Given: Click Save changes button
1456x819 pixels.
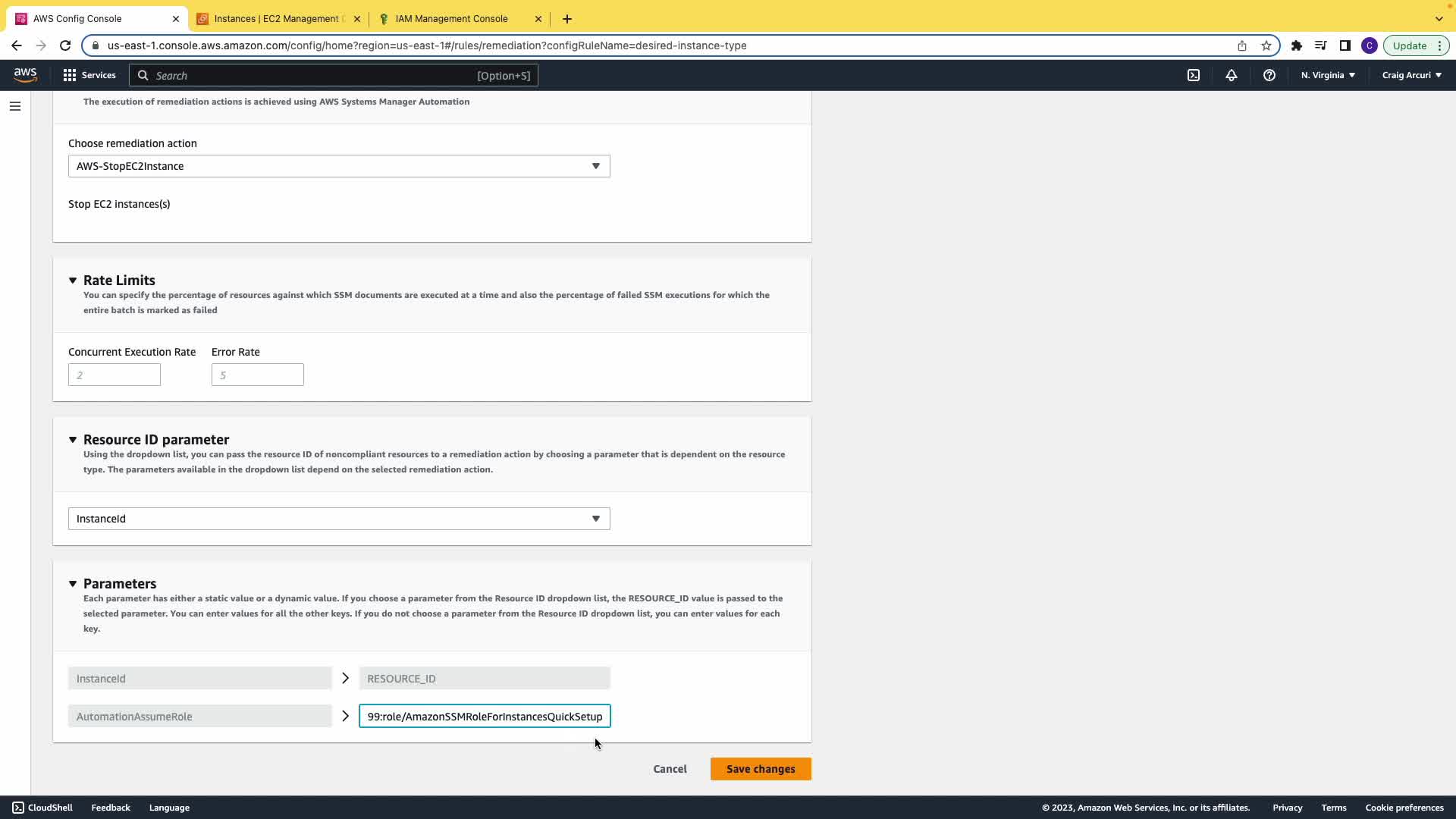Looking at the screenshot, I should (x=761, y=769).
